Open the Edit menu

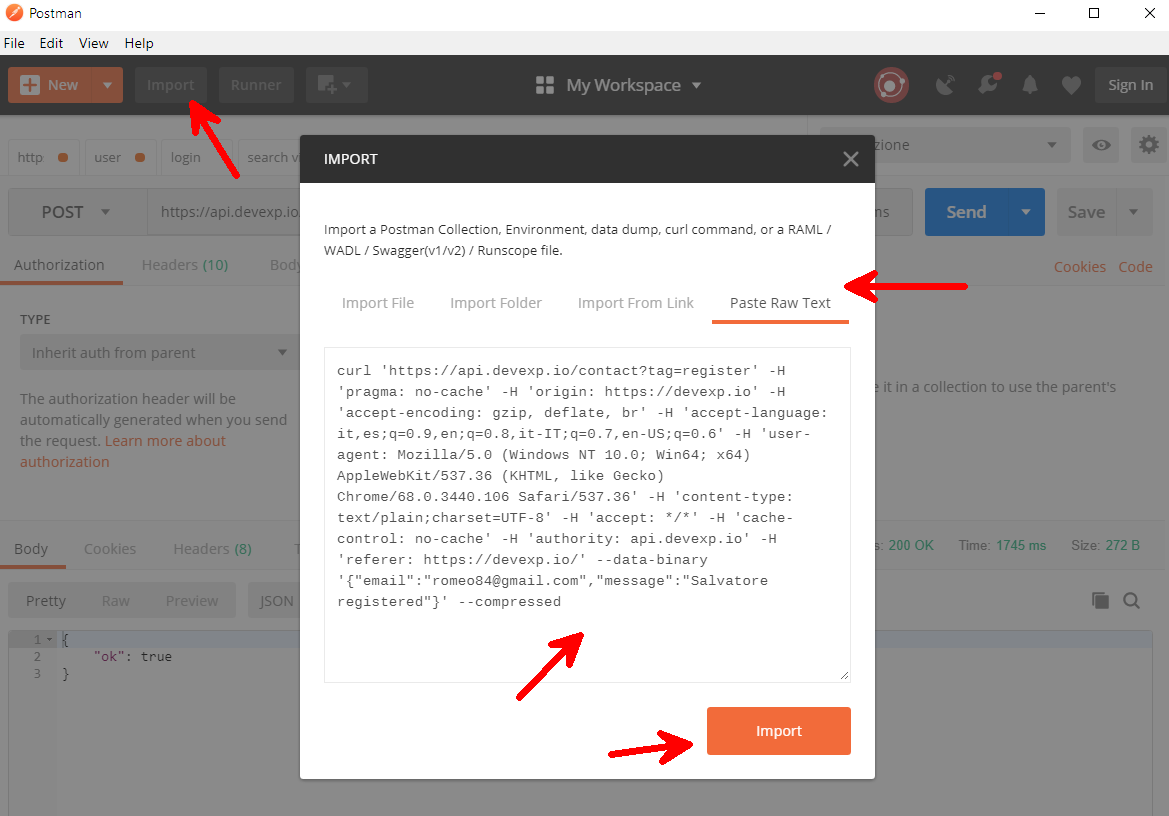(51, 43)
